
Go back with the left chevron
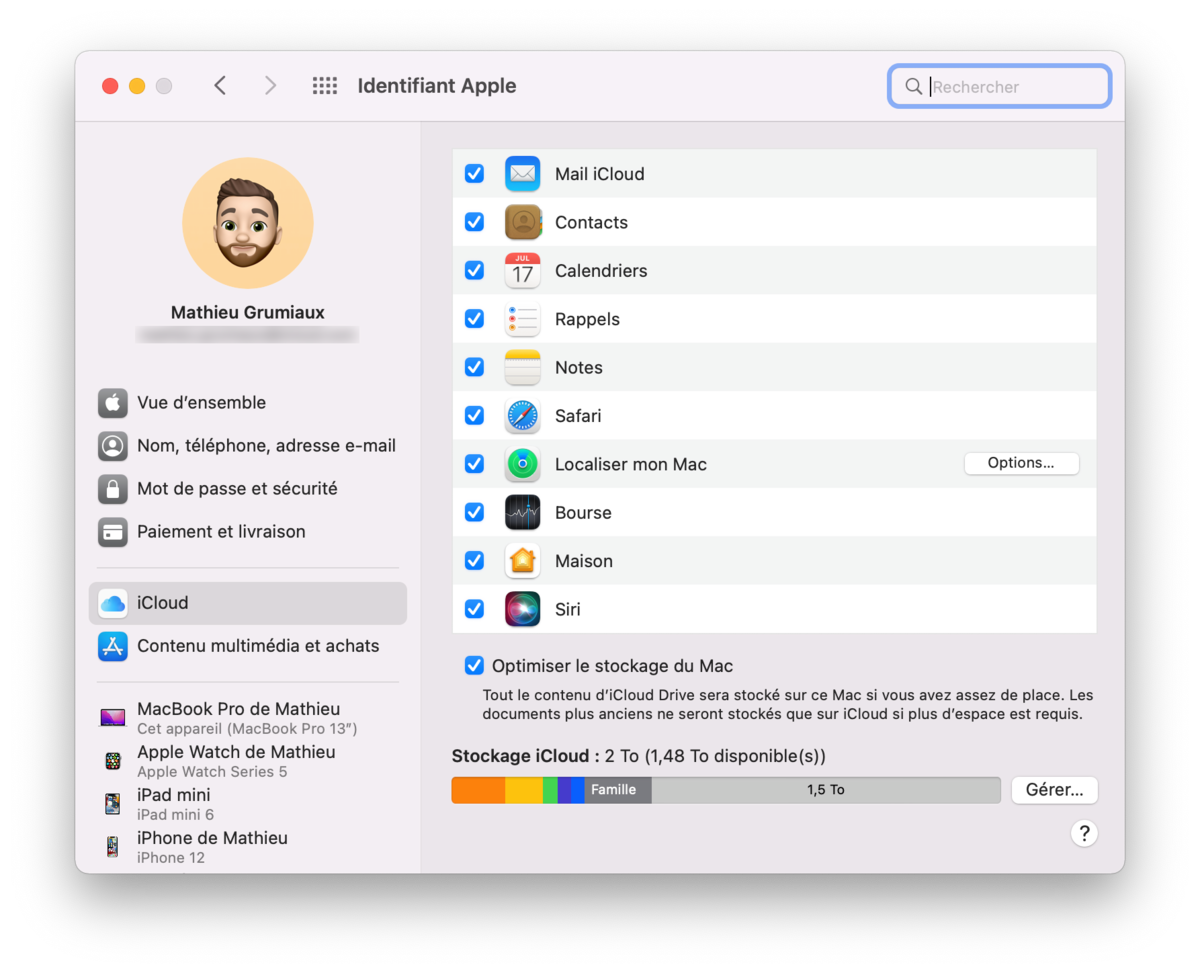coord(220,86)
